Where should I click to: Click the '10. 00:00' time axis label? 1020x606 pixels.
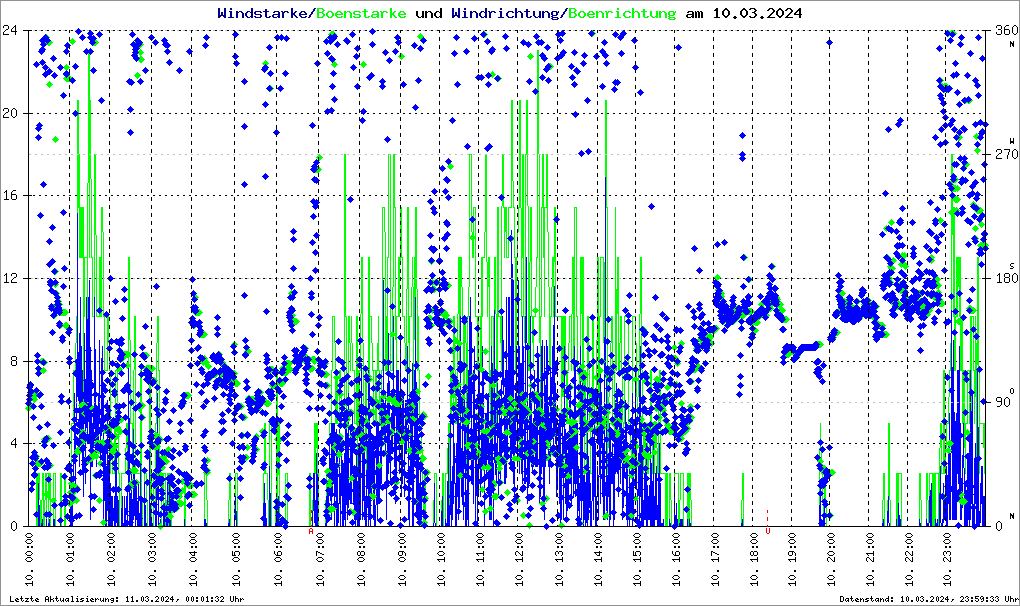point(31,561)
